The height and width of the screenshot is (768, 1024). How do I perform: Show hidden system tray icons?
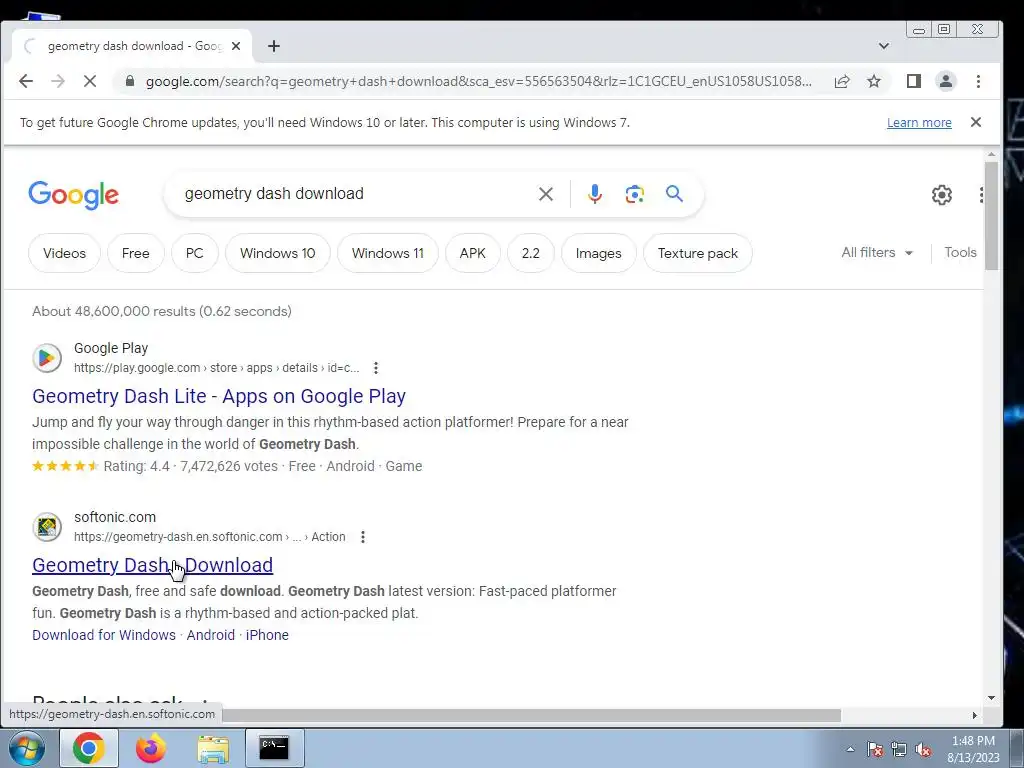click(x=850, y=749)
